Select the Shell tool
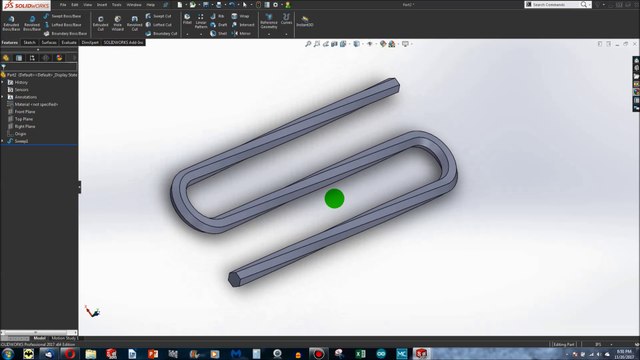Screen dimensions: 640x360 click(218, 33)
